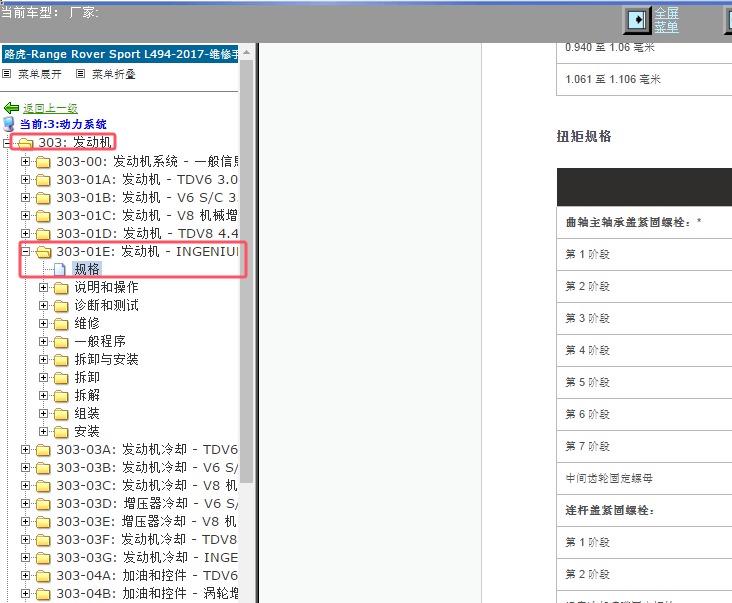
Task: Click folder icon for 303-03D 增压器冷却
Action: click(x=43, y=504)
